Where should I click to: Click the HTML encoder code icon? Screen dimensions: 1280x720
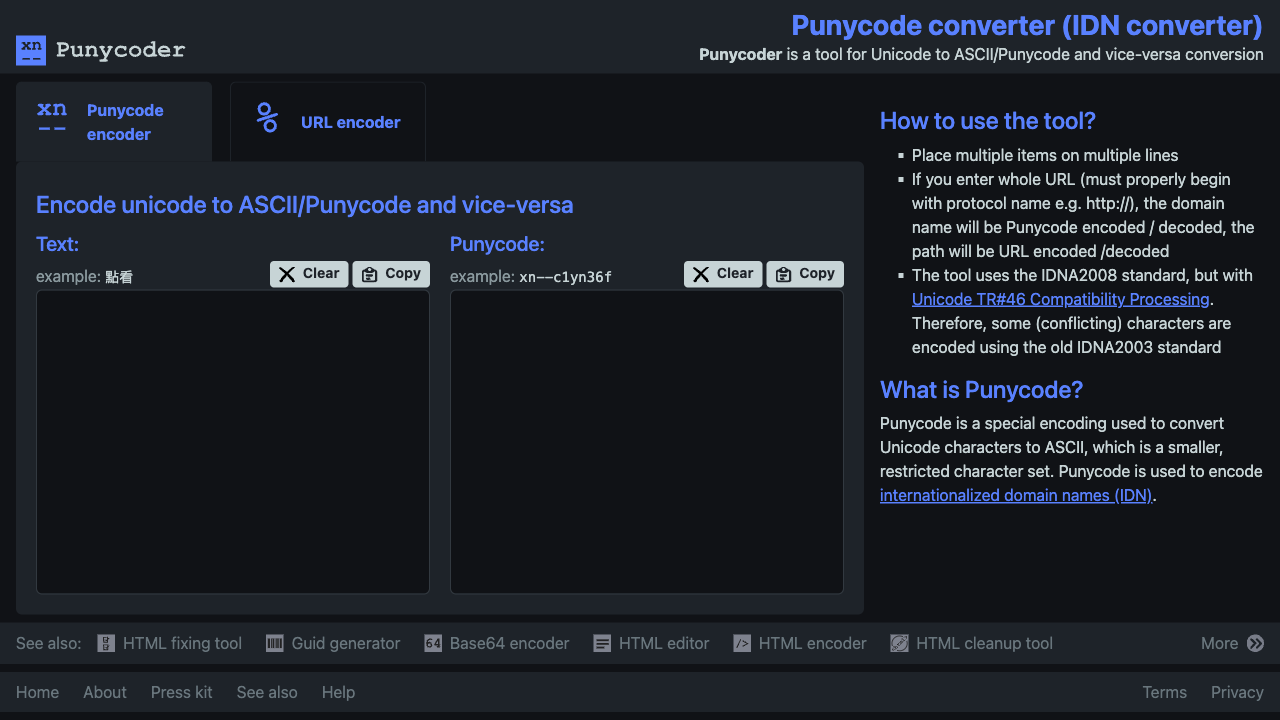pos(742,644)
